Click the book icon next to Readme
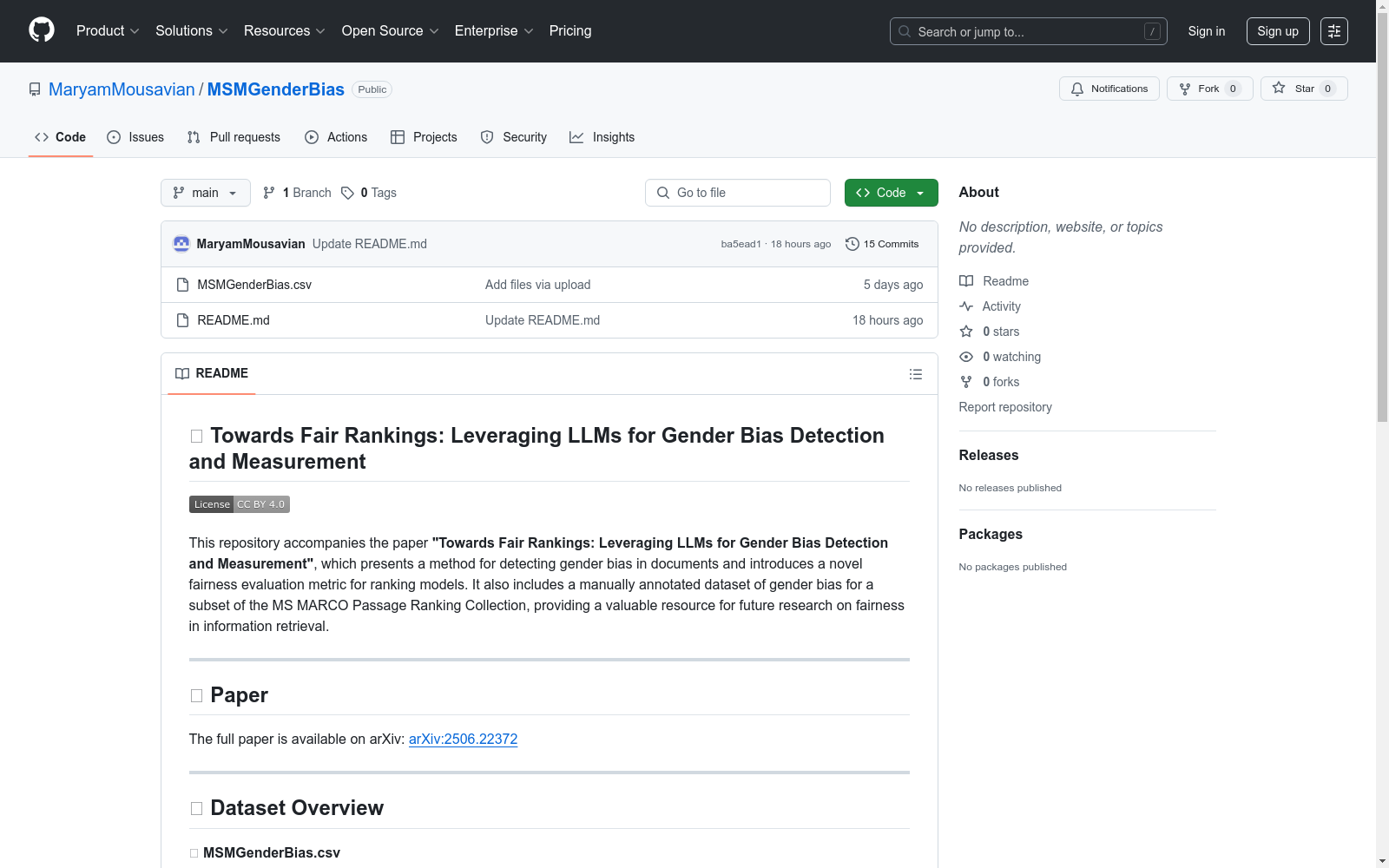Screen dimensions: 1389x868 coord(966,281)
